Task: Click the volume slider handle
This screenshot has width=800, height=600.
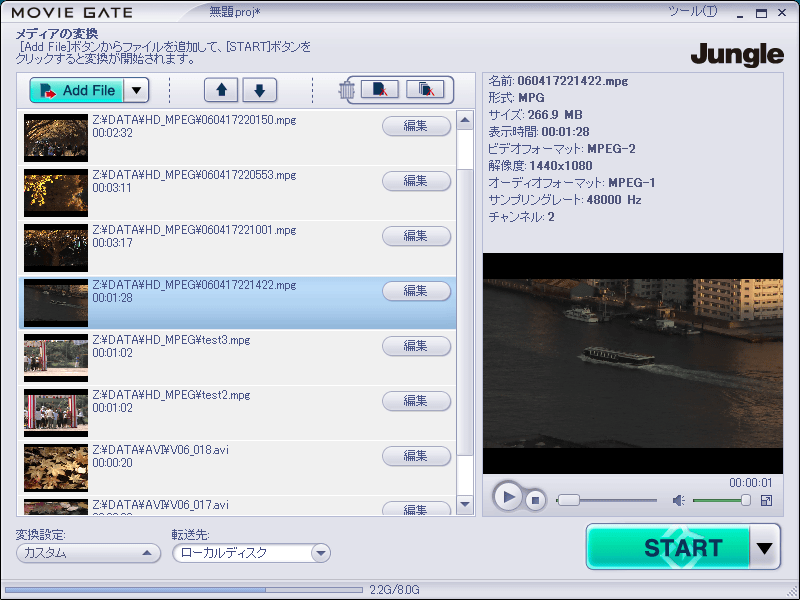Action: tap(746, 501)
